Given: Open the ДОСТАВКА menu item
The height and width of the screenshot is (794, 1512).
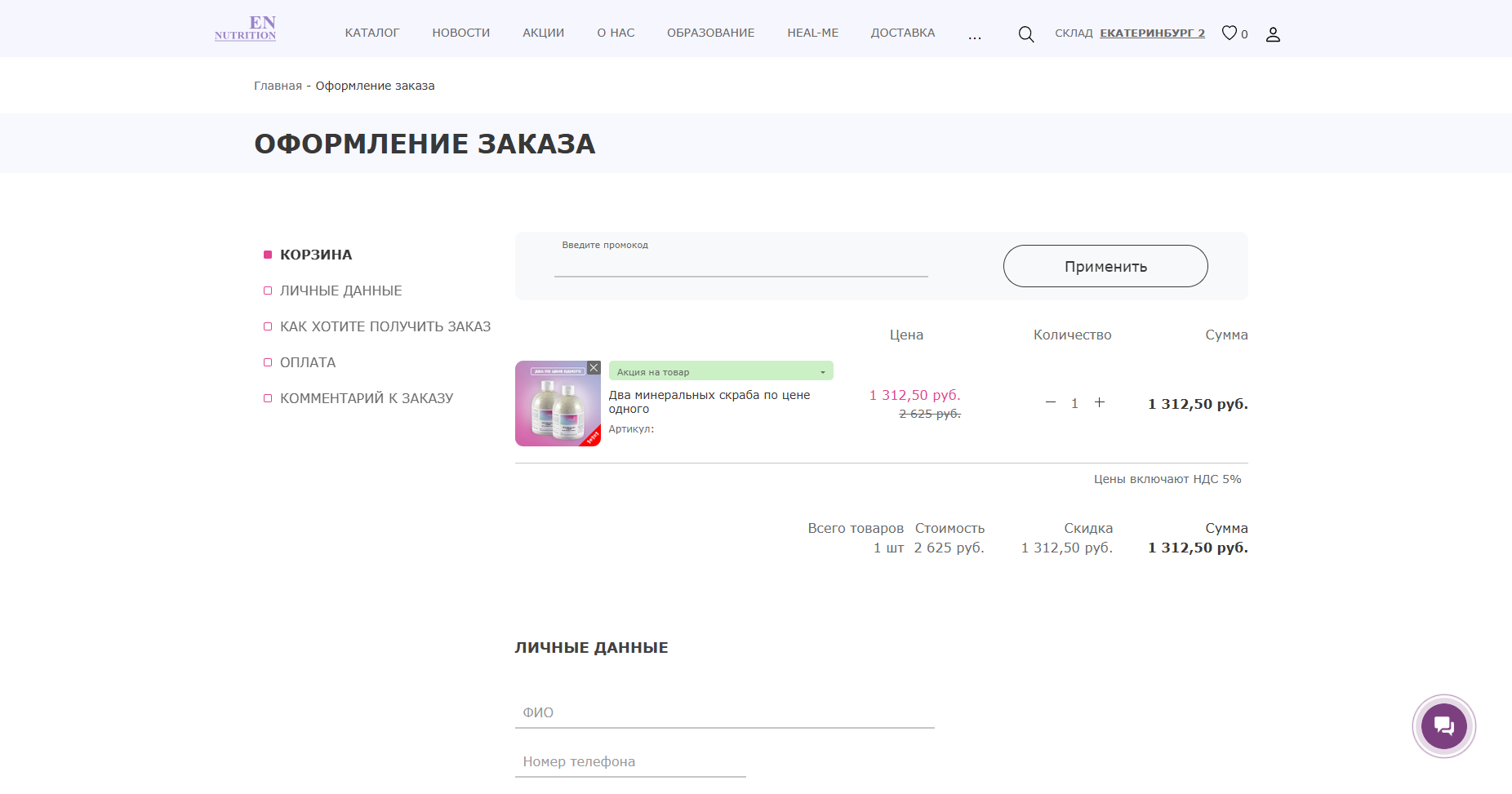Looking at the screenshot, I should tap(902, 33).
